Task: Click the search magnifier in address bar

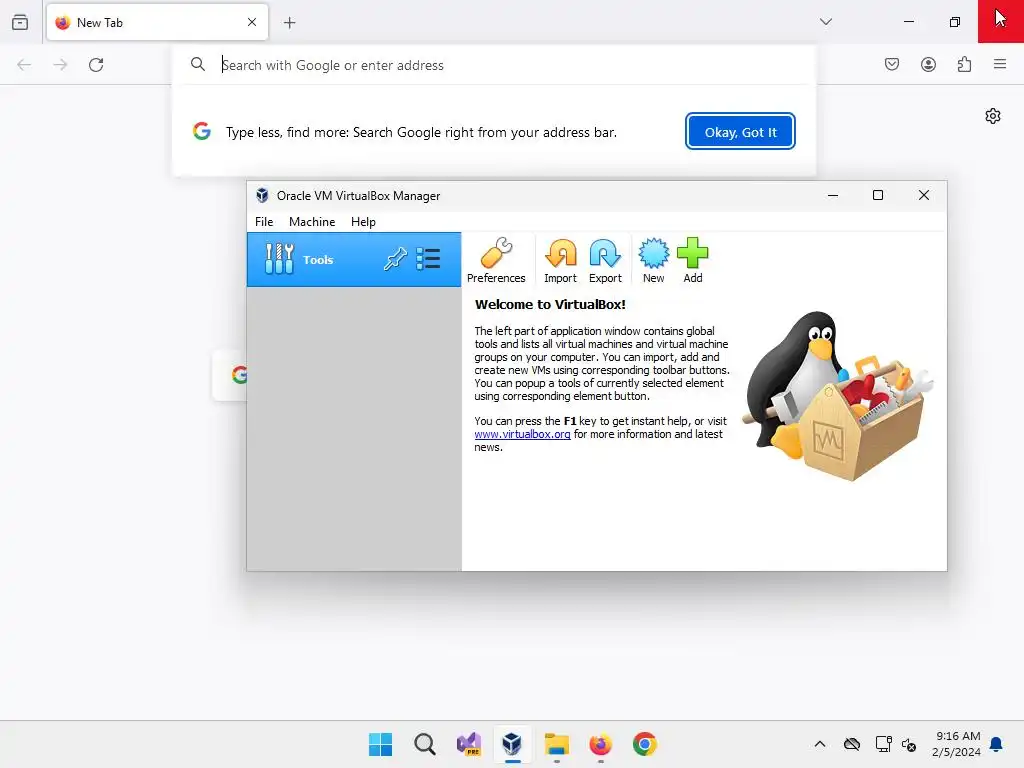Action: (198, 64)
